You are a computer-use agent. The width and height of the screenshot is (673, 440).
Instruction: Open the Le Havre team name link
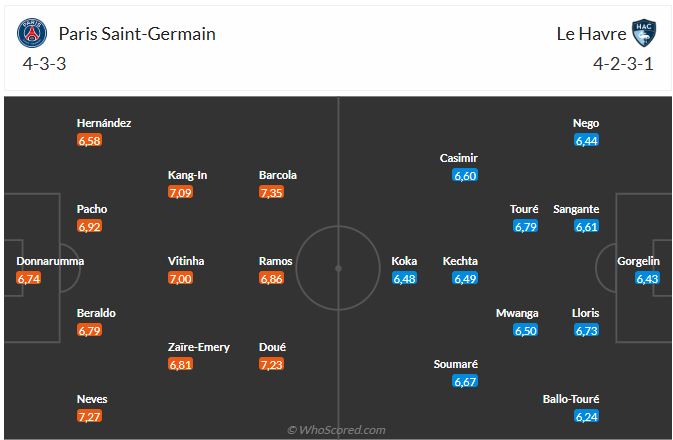click(x=588, y=34)
